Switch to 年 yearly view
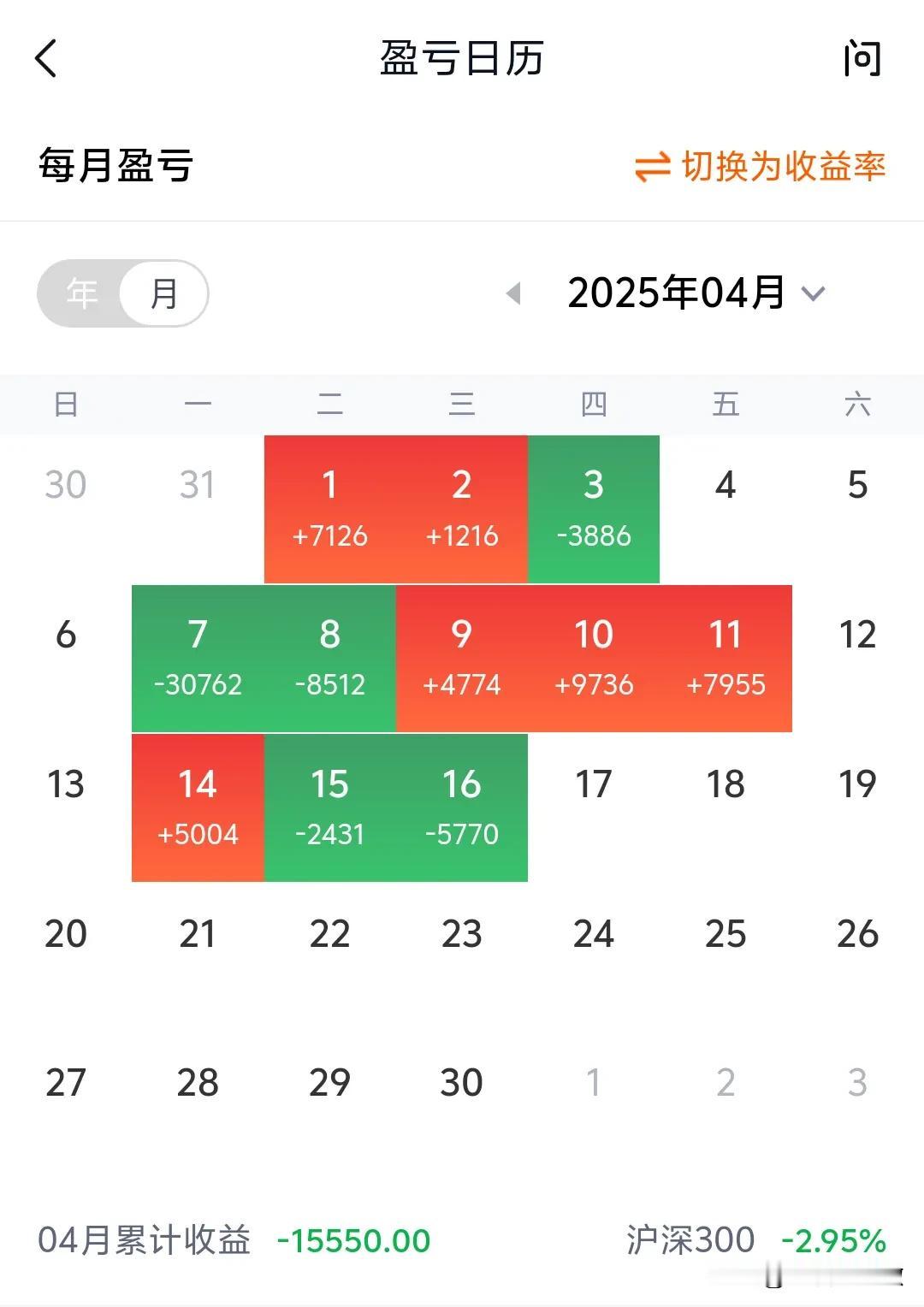The image size is (924, 1307). 82,293
